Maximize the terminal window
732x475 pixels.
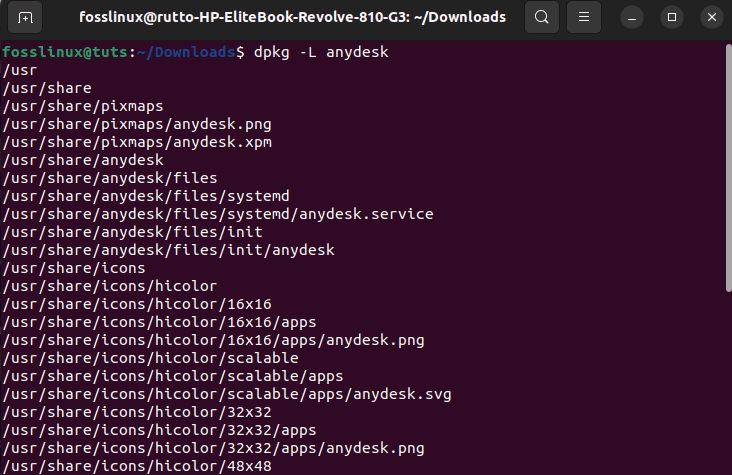point(672,18)
